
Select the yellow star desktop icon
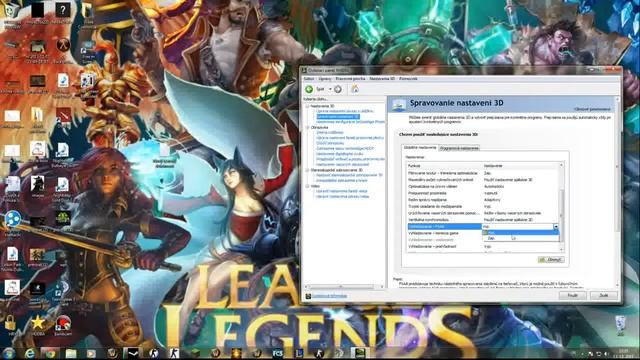coord(38,324)
